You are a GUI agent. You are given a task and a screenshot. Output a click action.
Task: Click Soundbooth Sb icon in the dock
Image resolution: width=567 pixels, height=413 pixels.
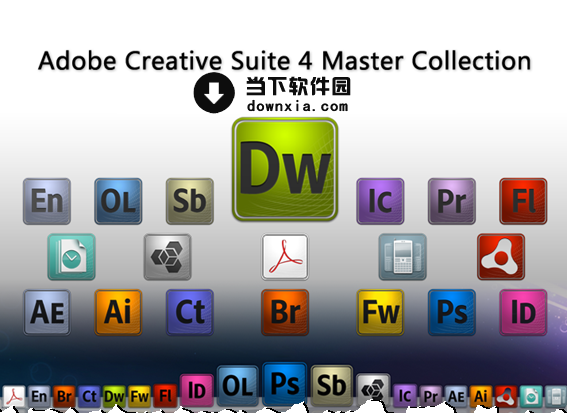click(x=332, y=386)
